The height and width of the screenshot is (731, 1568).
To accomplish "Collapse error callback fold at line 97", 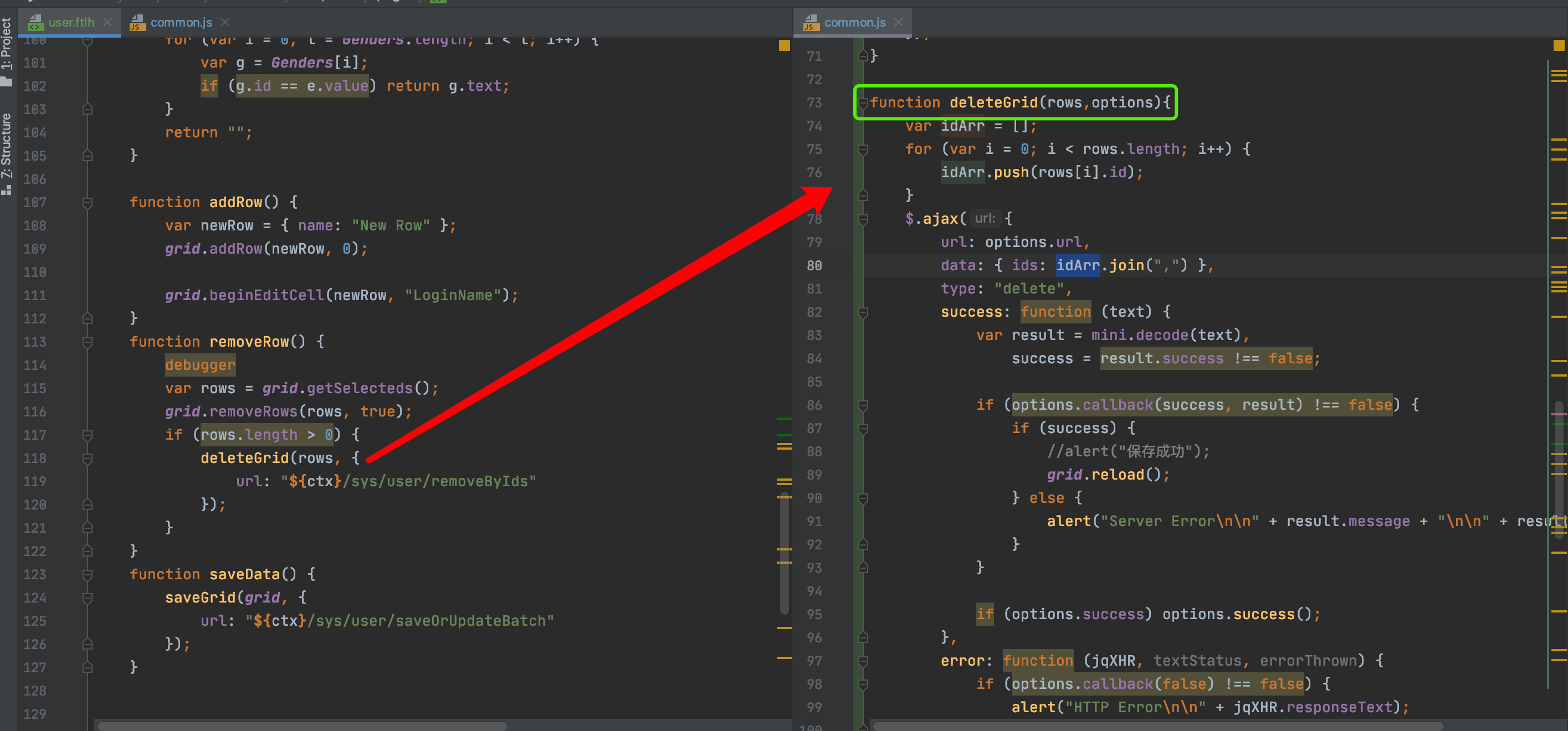I will coord(863,661).
